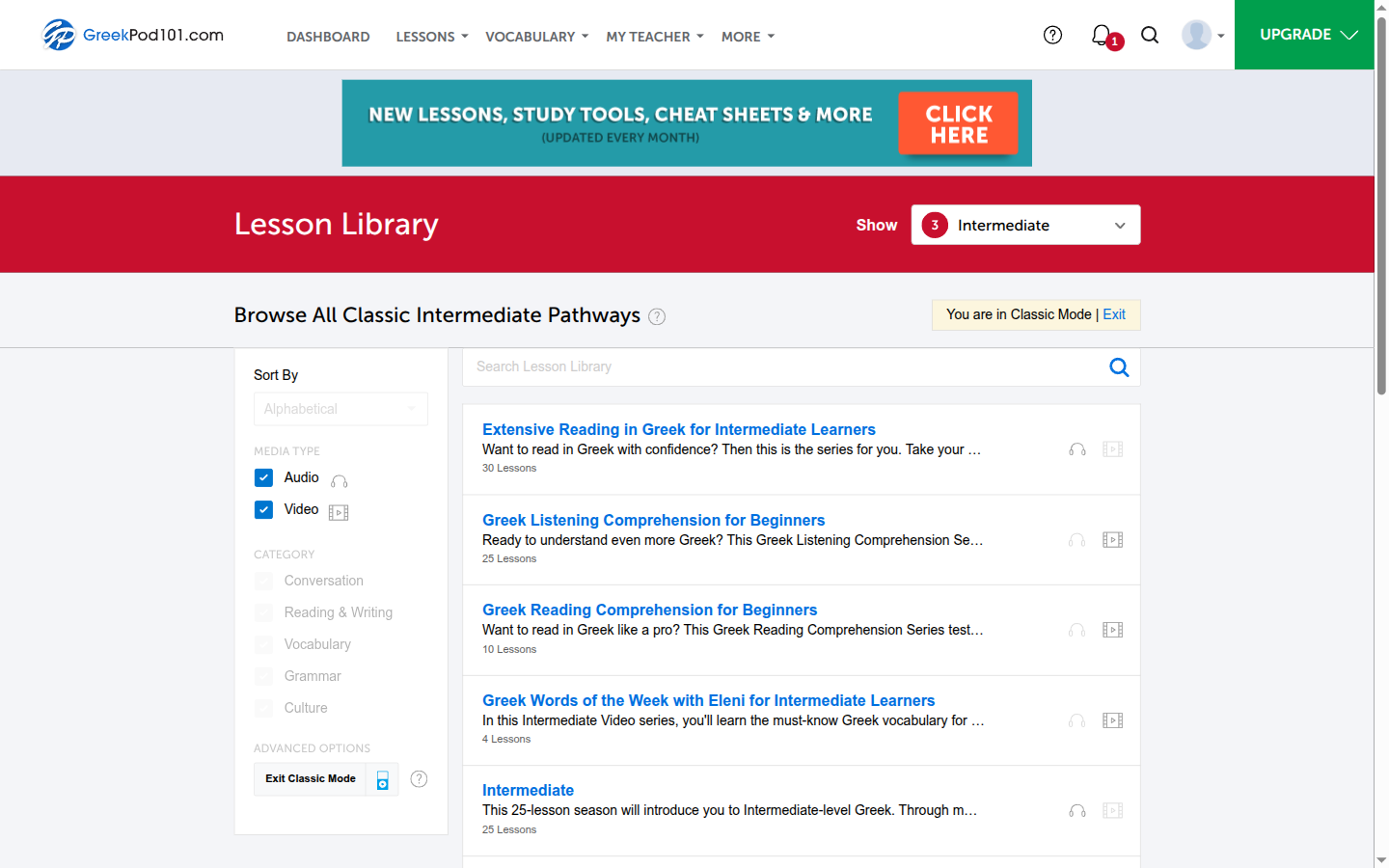Click the video icon for Extensive Reading in Greek

tap(1113, 449)
